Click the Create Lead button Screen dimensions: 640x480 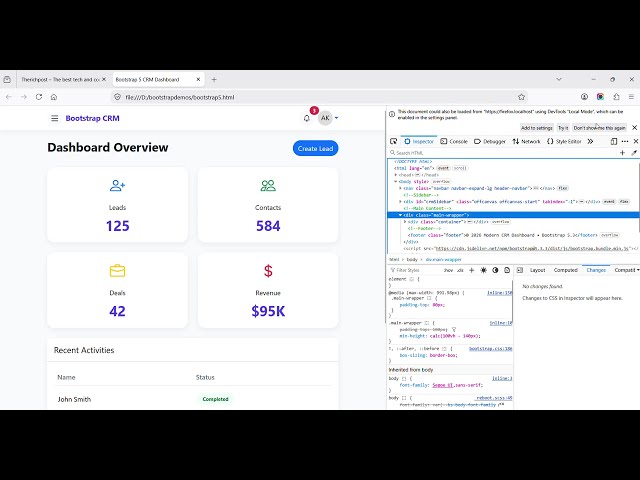coord(316,149)
